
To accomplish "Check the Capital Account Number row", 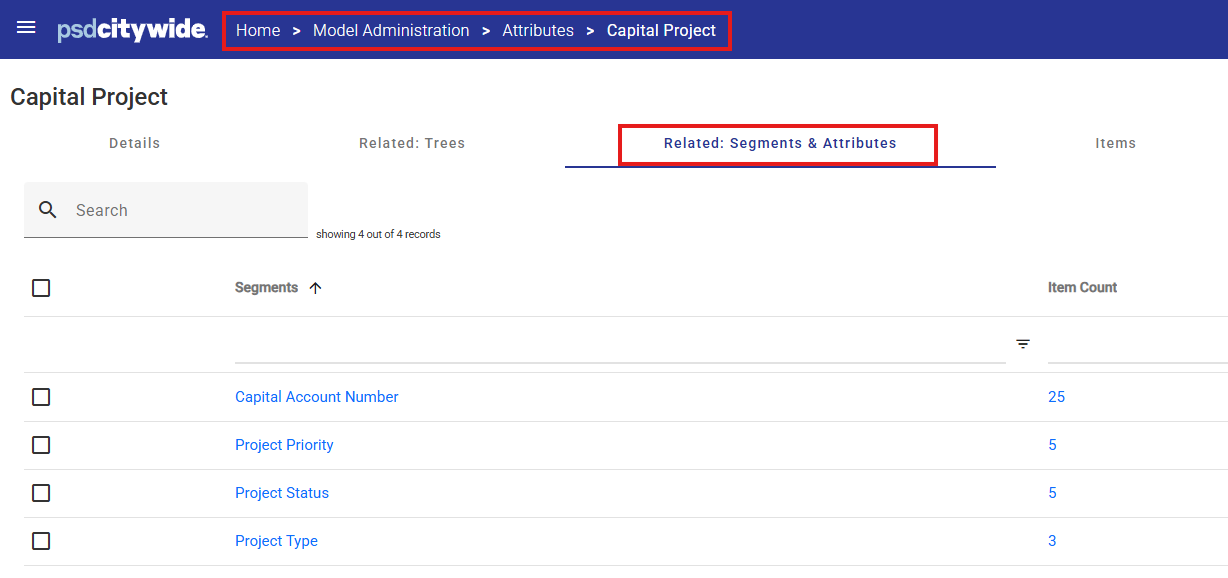I will click(41, 397).
